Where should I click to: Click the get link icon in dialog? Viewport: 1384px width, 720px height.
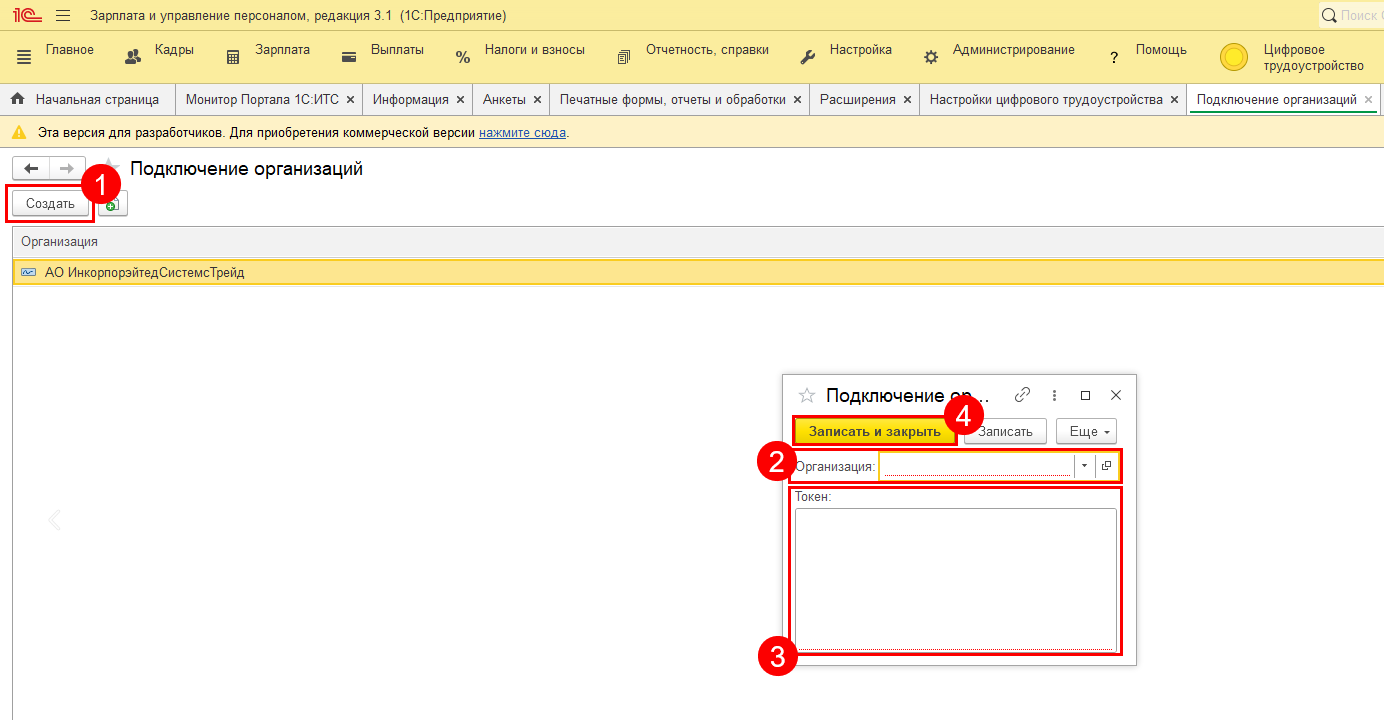click(x=1022, y=395)
